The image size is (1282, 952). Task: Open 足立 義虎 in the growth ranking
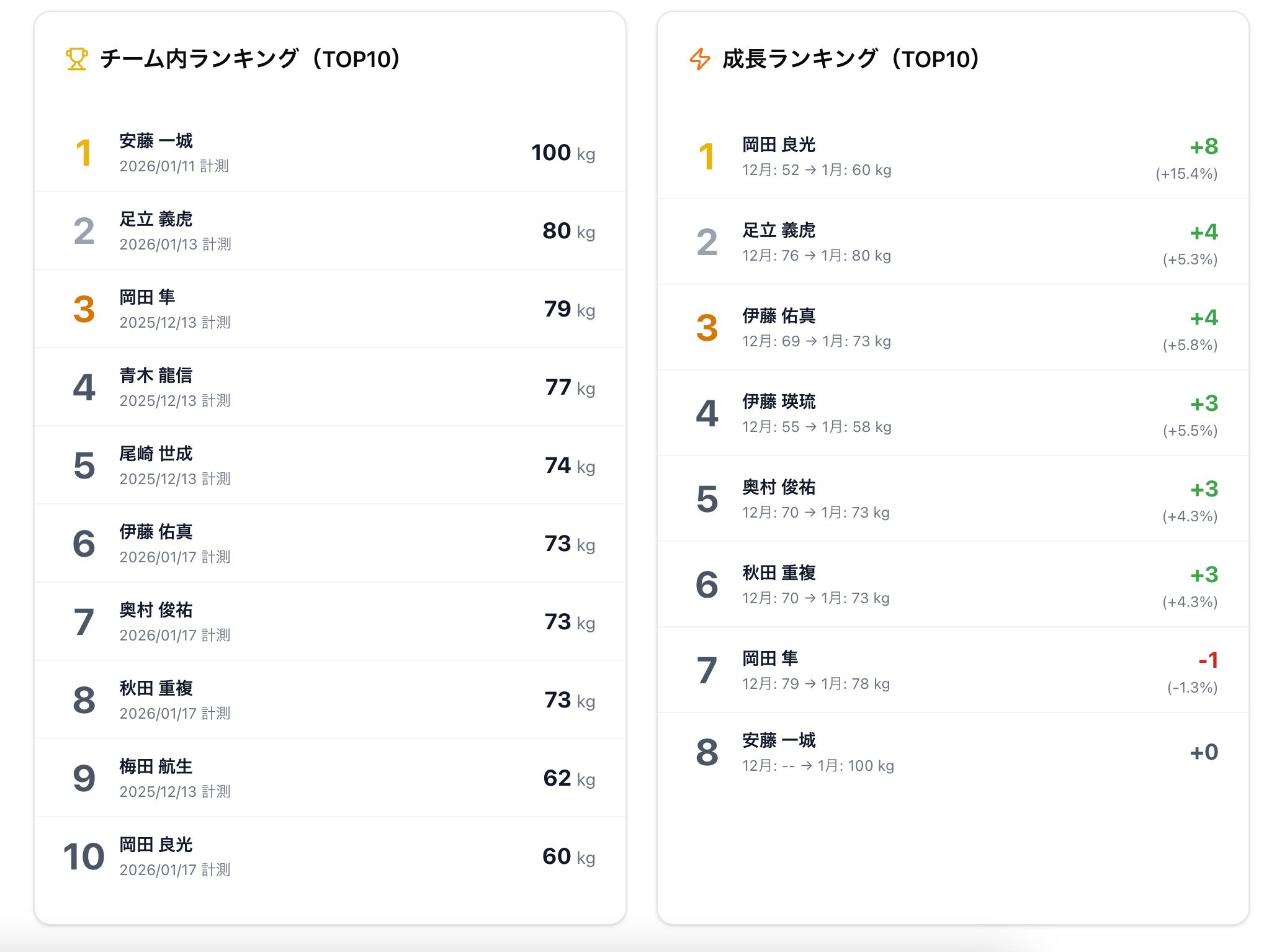[x=779, y=230]
